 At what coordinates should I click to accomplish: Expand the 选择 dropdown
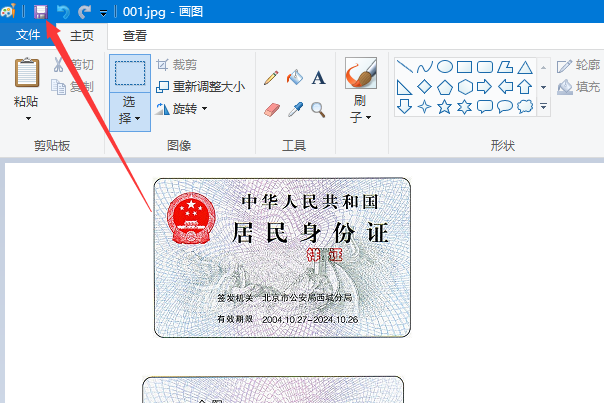[x=130, y=111]
